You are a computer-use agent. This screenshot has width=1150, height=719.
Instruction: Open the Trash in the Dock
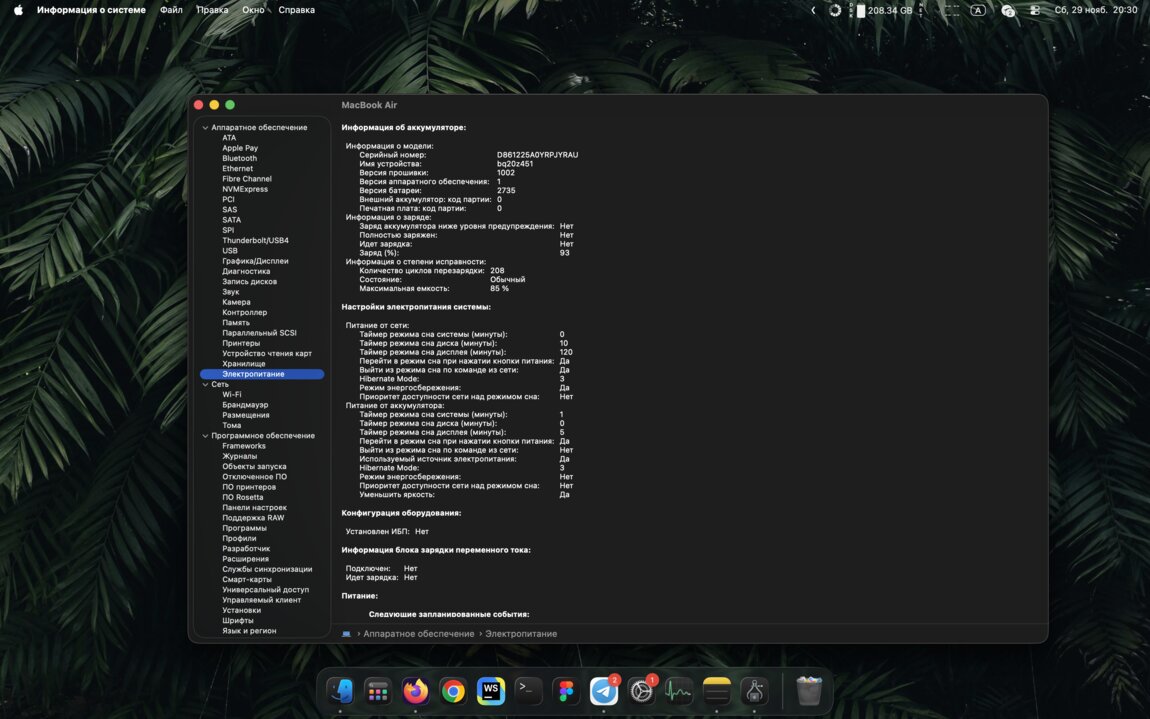pyautogui.click(x=808, y=691)
